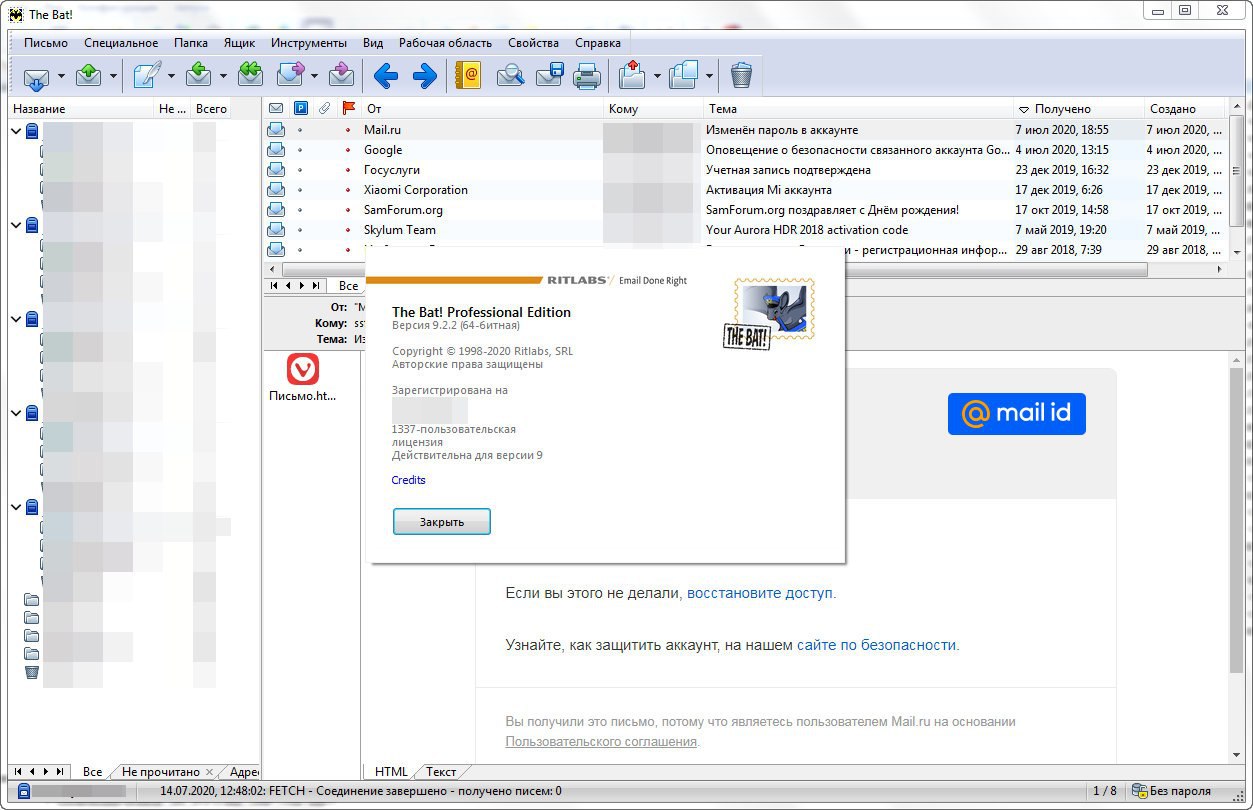Select the Xiaomi Corporation message row
The image size is (1253, 810).
coord(747,190)
